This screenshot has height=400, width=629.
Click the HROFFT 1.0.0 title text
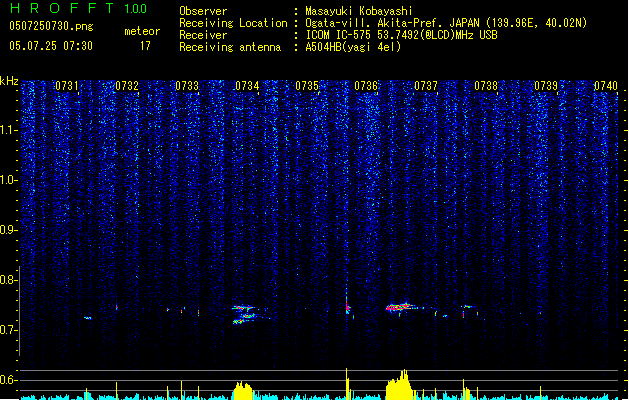(x=78, y=8)
